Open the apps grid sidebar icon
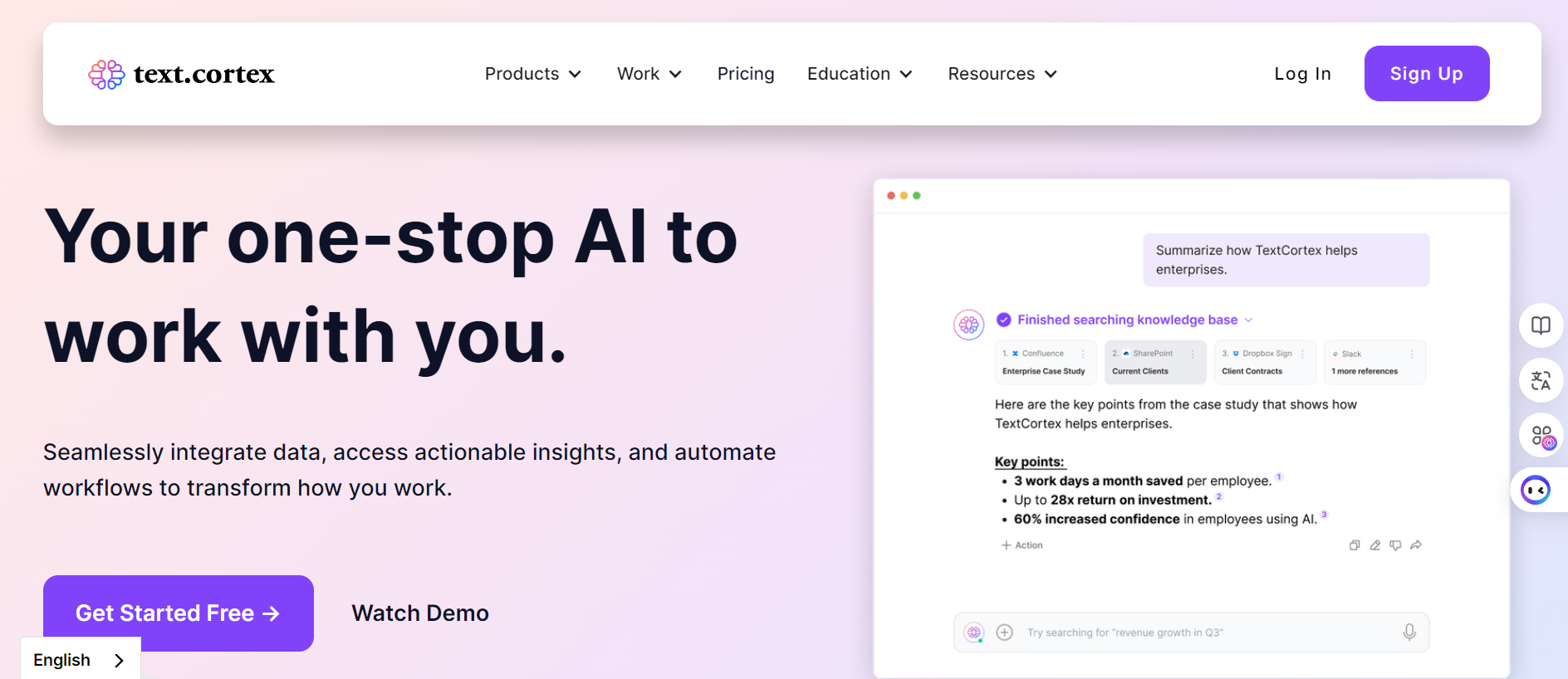Screen dimensions: 1568x679 click(x=1541, y=435)
